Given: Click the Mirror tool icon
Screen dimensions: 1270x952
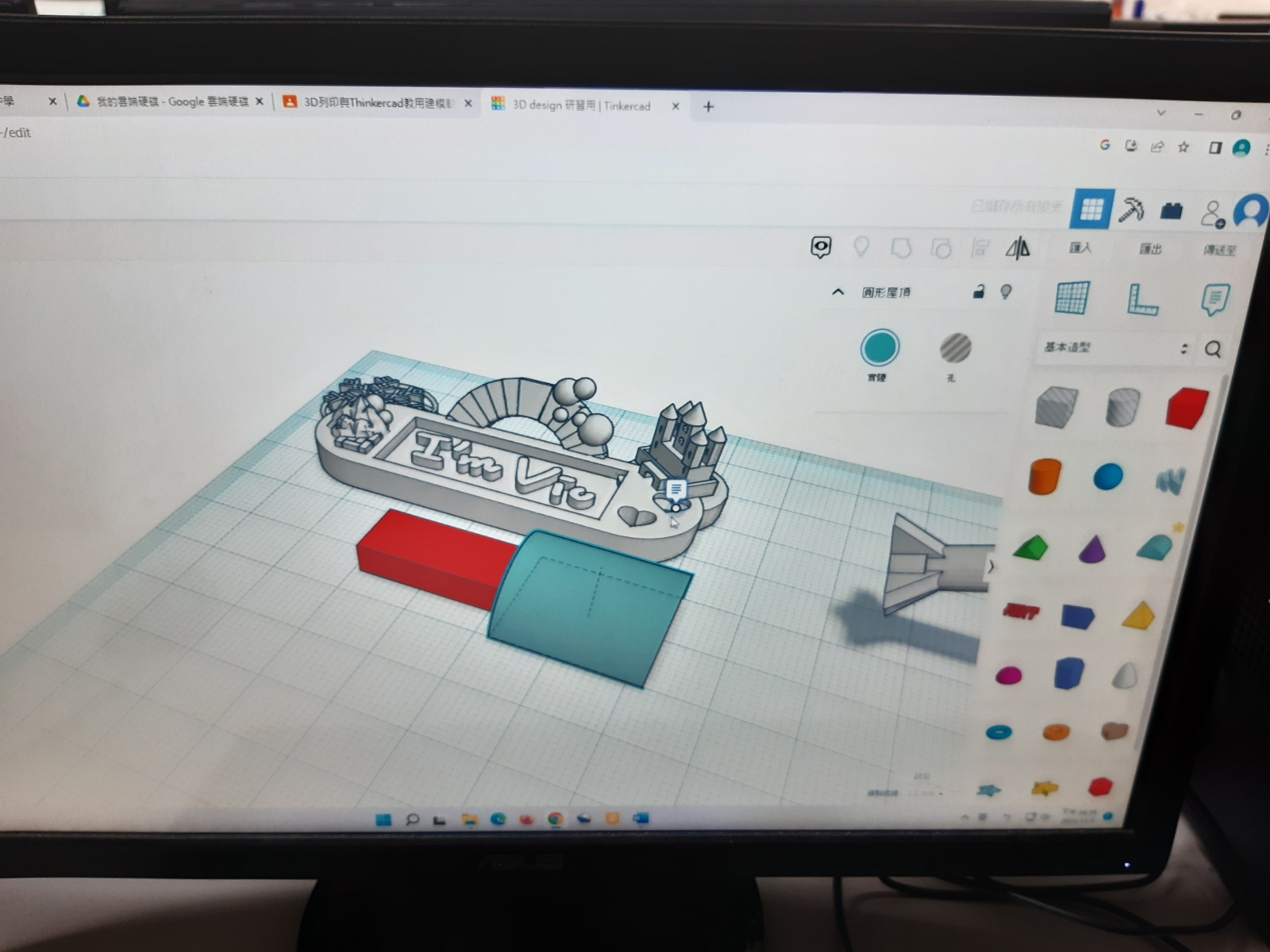Looking at the screenshot, I should click(x=1018, y=249).
